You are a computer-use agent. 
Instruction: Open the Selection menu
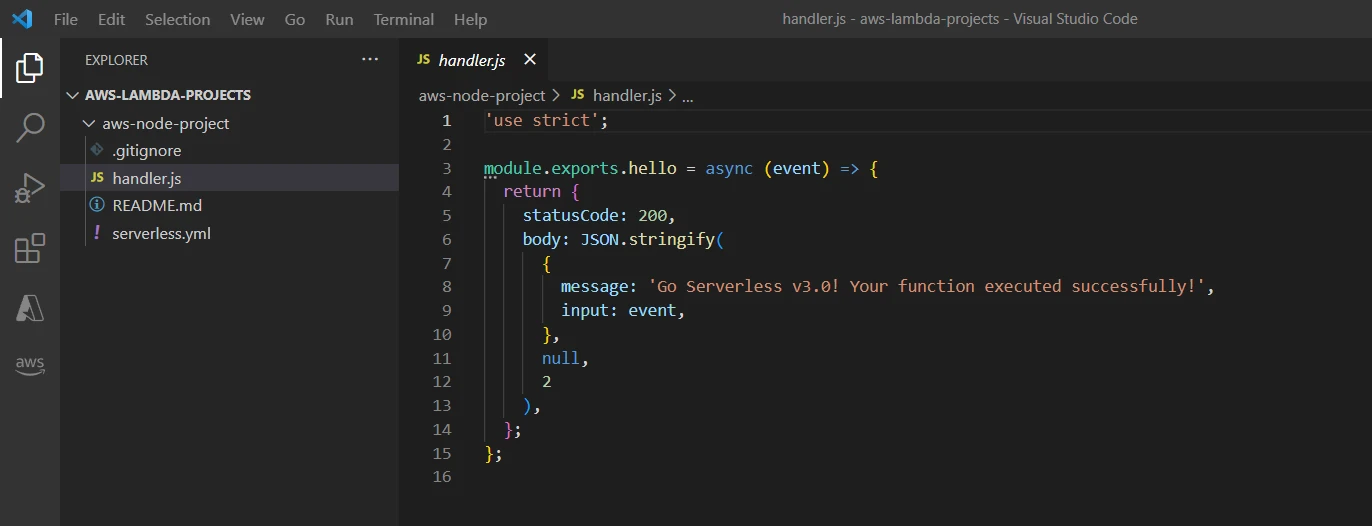click(177, 19)
